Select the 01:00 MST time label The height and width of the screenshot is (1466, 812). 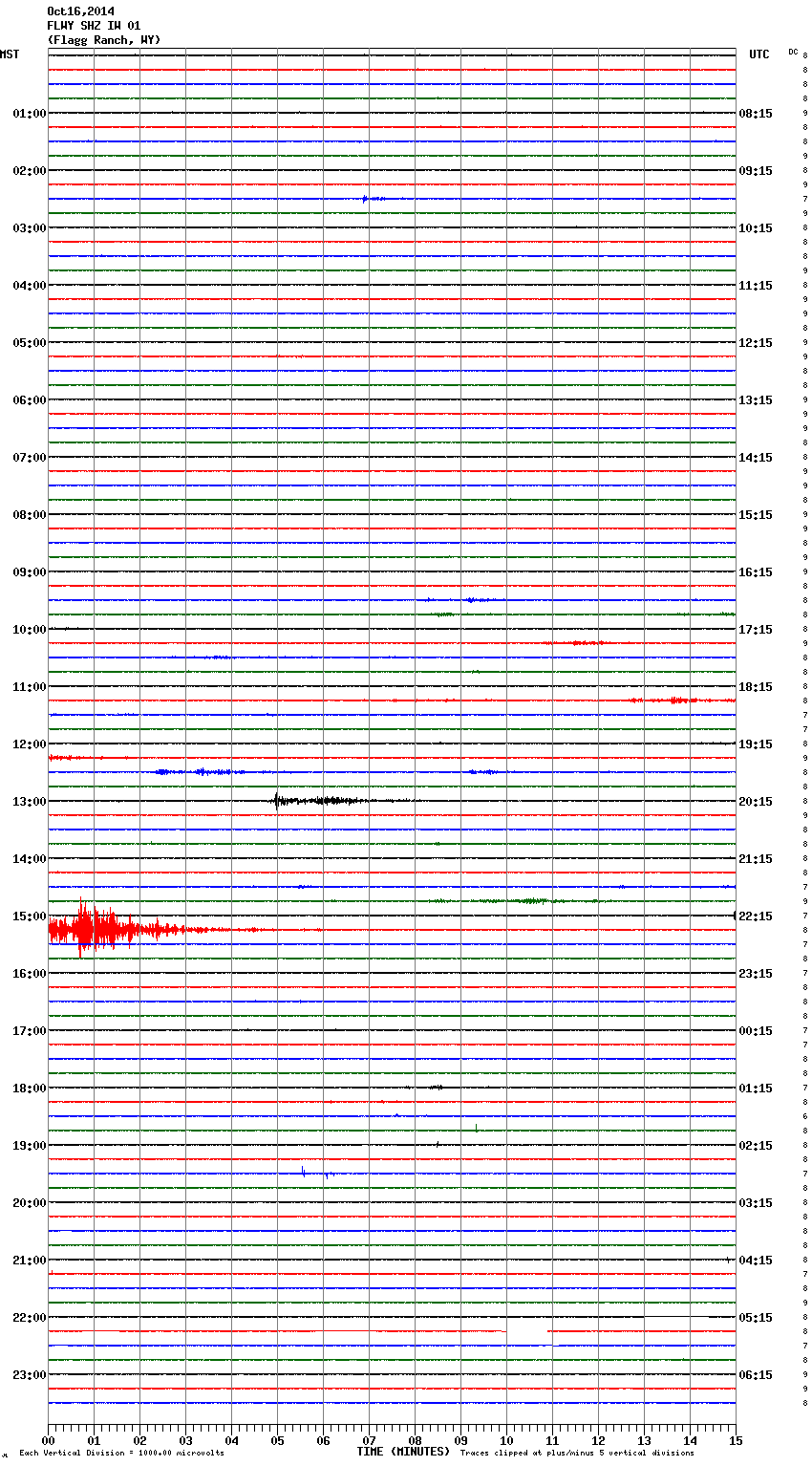pos(30,114)
